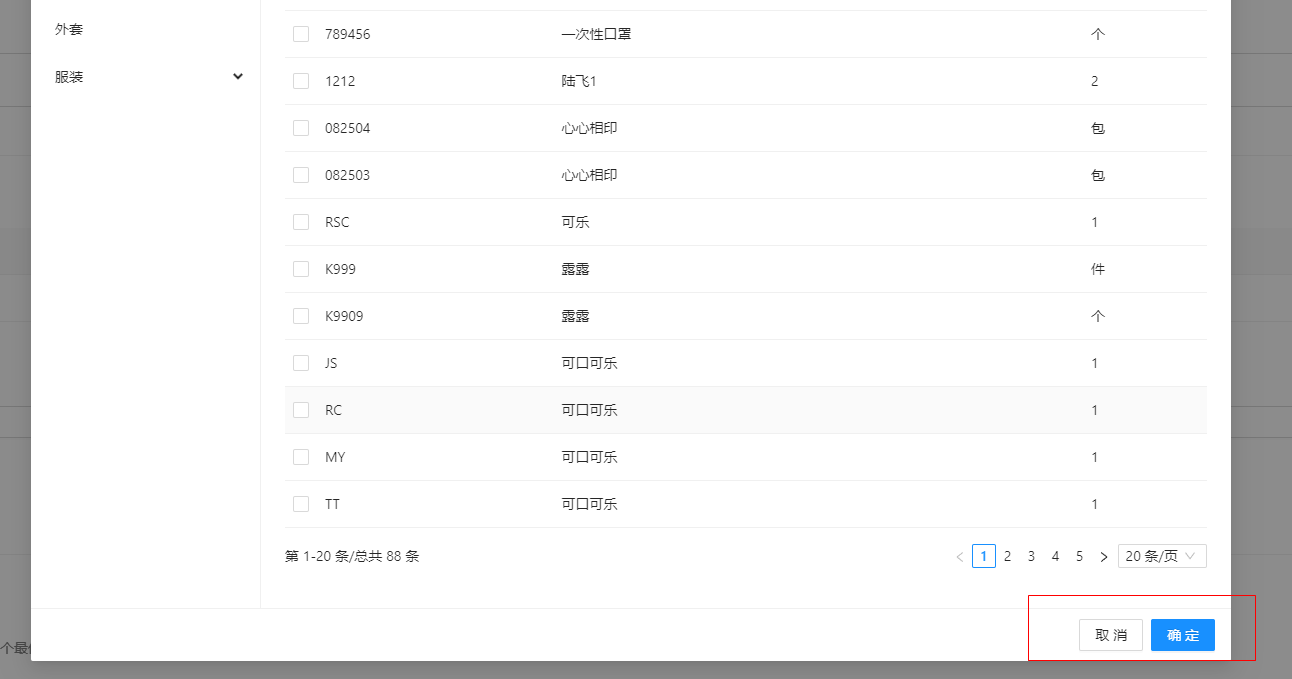Tick the checkbox for row 082503

[x=301, y=175]
